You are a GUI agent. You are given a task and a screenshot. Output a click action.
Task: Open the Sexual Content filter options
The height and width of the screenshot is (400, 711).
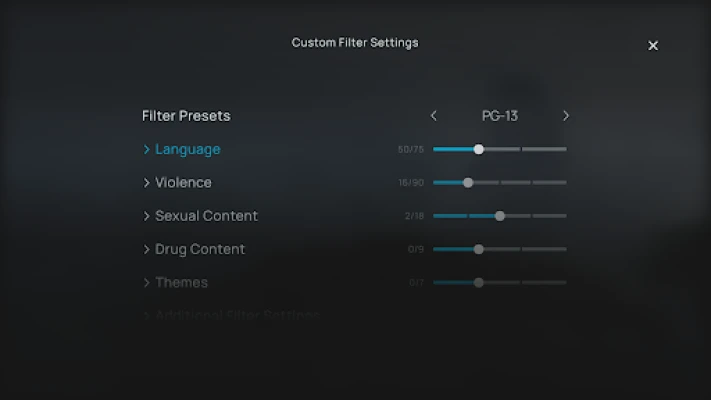coord(206,216)
